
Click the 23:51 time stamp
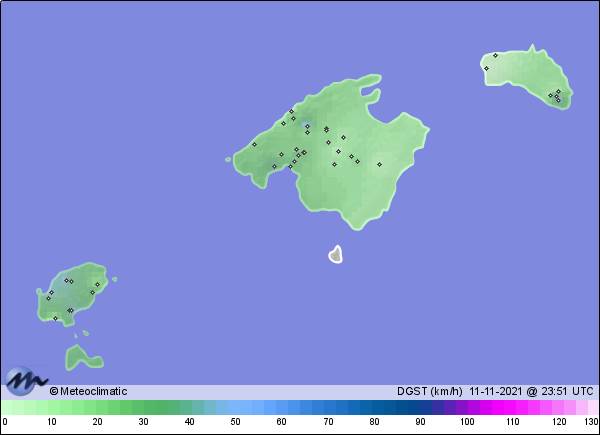[554, 391]
